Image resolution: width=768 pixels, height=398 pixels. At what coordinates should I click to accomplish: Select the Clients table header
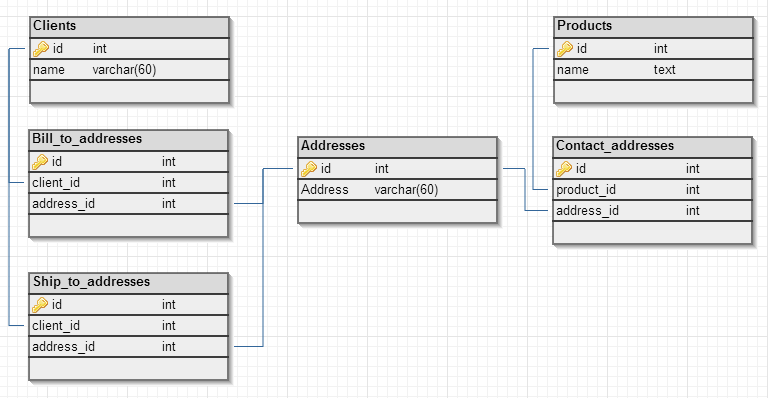130,26
